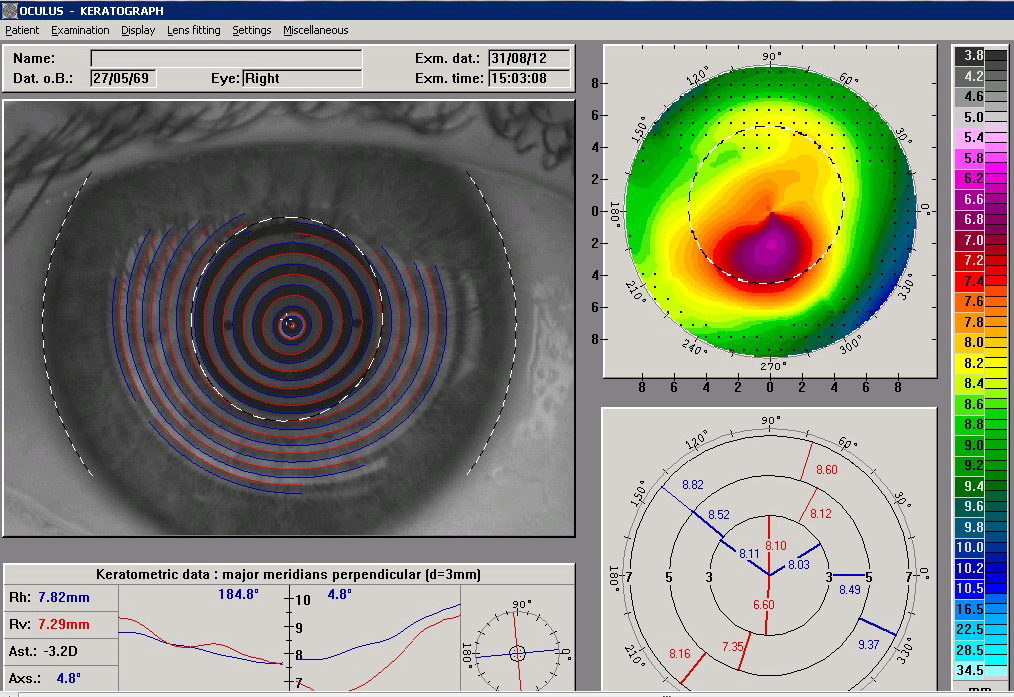Click the exam time field 15:03:08
Image resolution: width=1014 pixels, height=697 pixels.
coord(528,78)
